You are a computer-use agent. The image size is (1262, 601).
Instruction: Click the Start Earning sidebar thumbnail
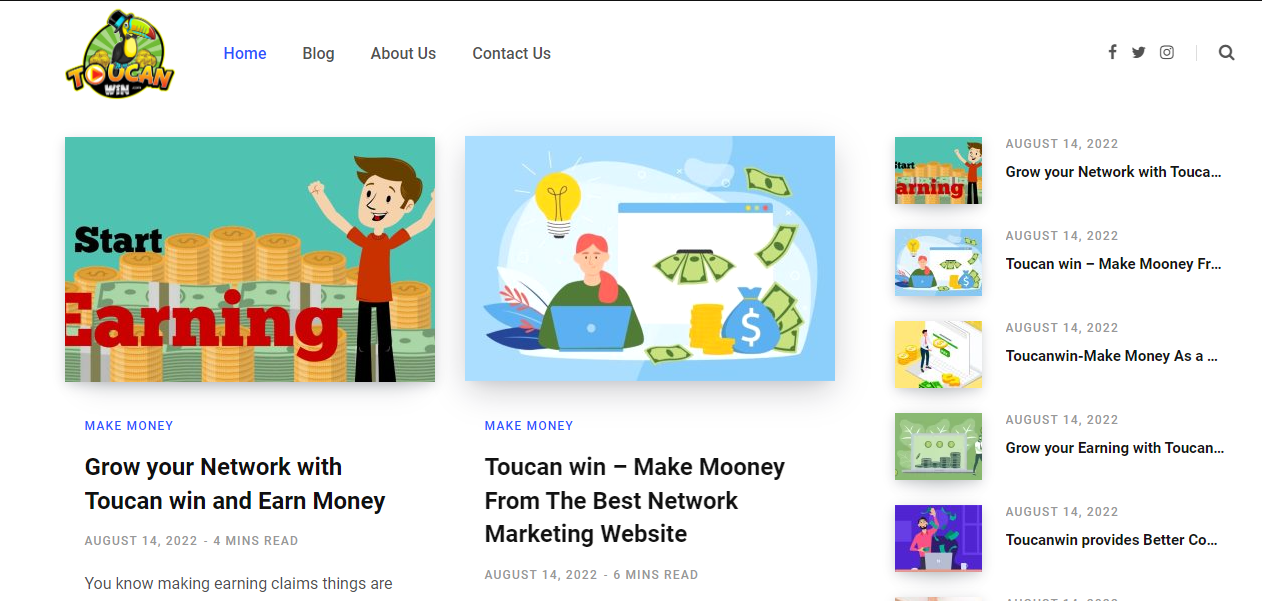click(938, 170)
